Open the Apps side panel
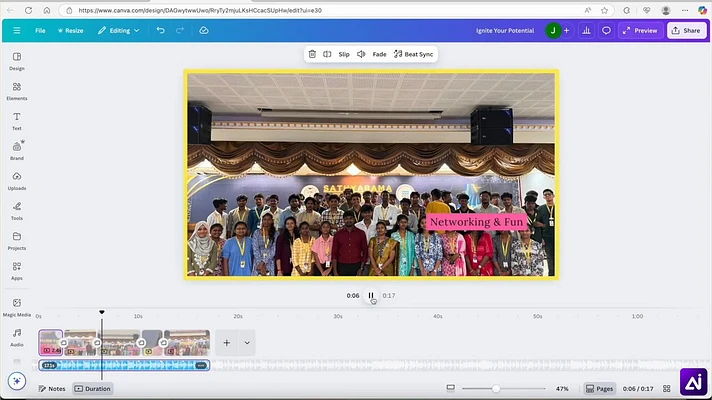Image resolution: width=712 pixels, height=400 pixels. tap(17, 271)
